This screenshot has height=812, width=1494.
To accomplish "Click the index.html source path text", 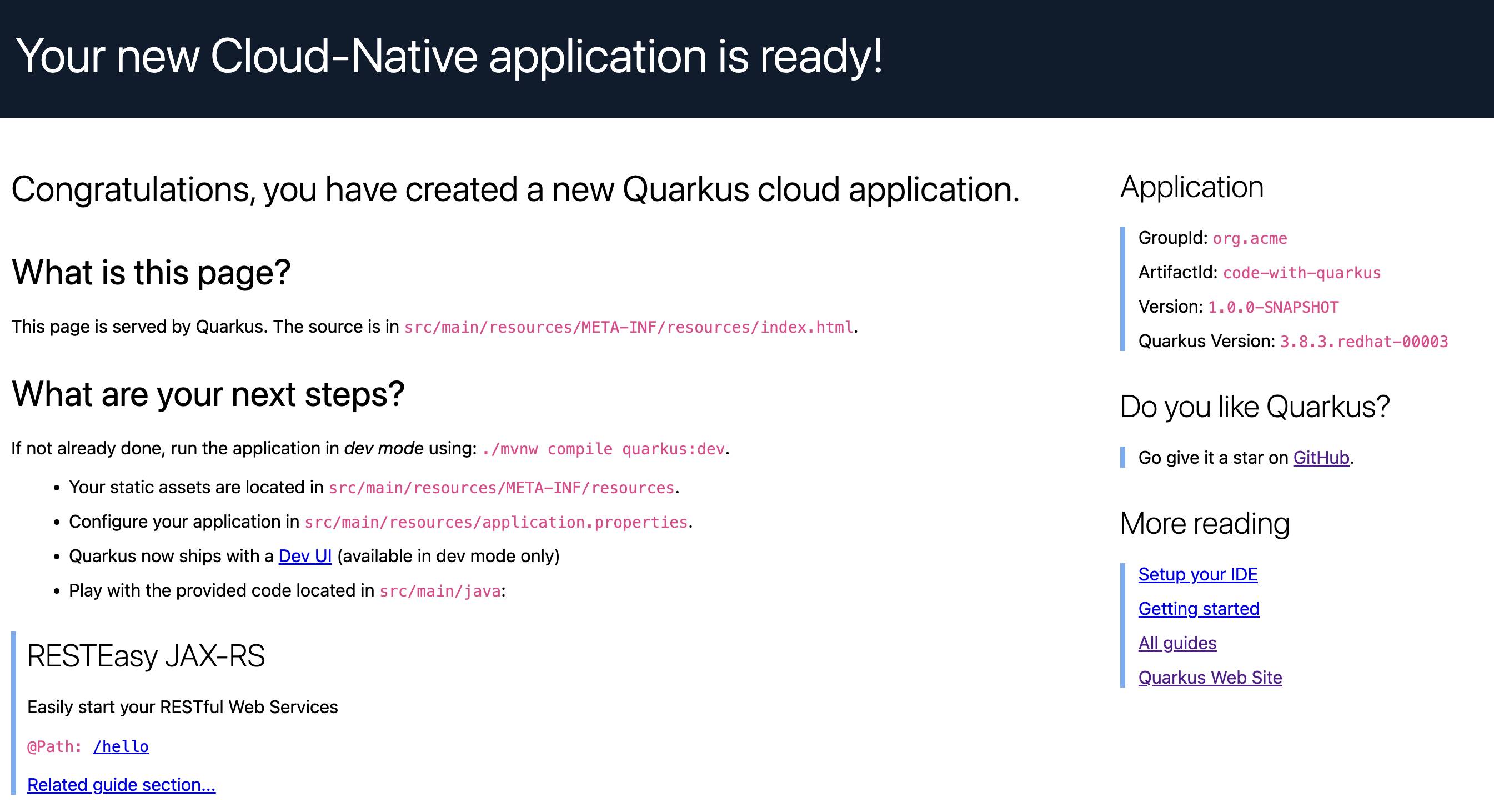I will pyautogui.click(x=629, y=327).
